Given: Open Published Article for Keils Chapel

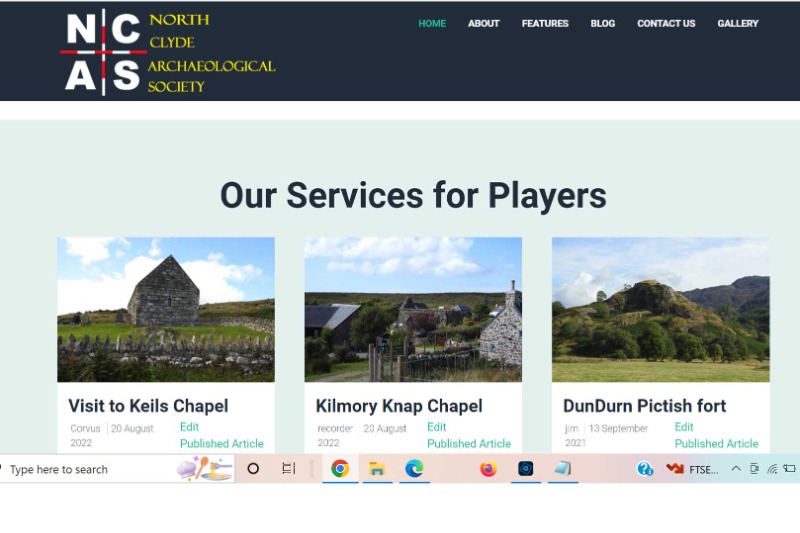Looking at the screenshot, I should click(221, 443).
